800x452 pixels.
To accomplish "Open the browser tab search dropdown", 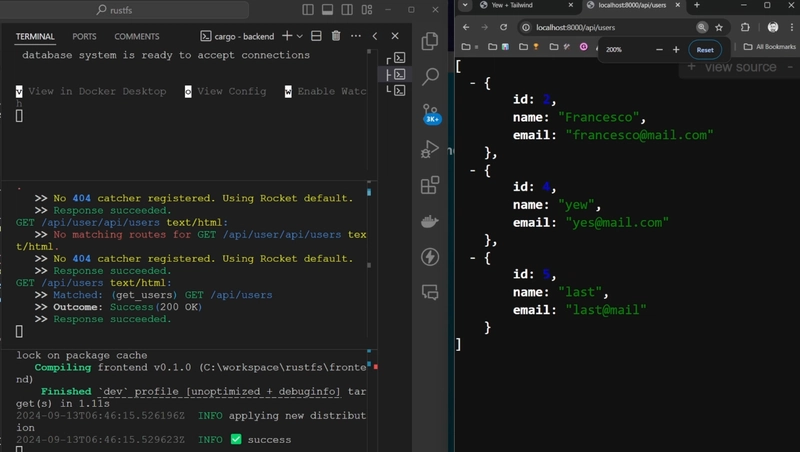I will pyautogui.click(x=465, y=5).
